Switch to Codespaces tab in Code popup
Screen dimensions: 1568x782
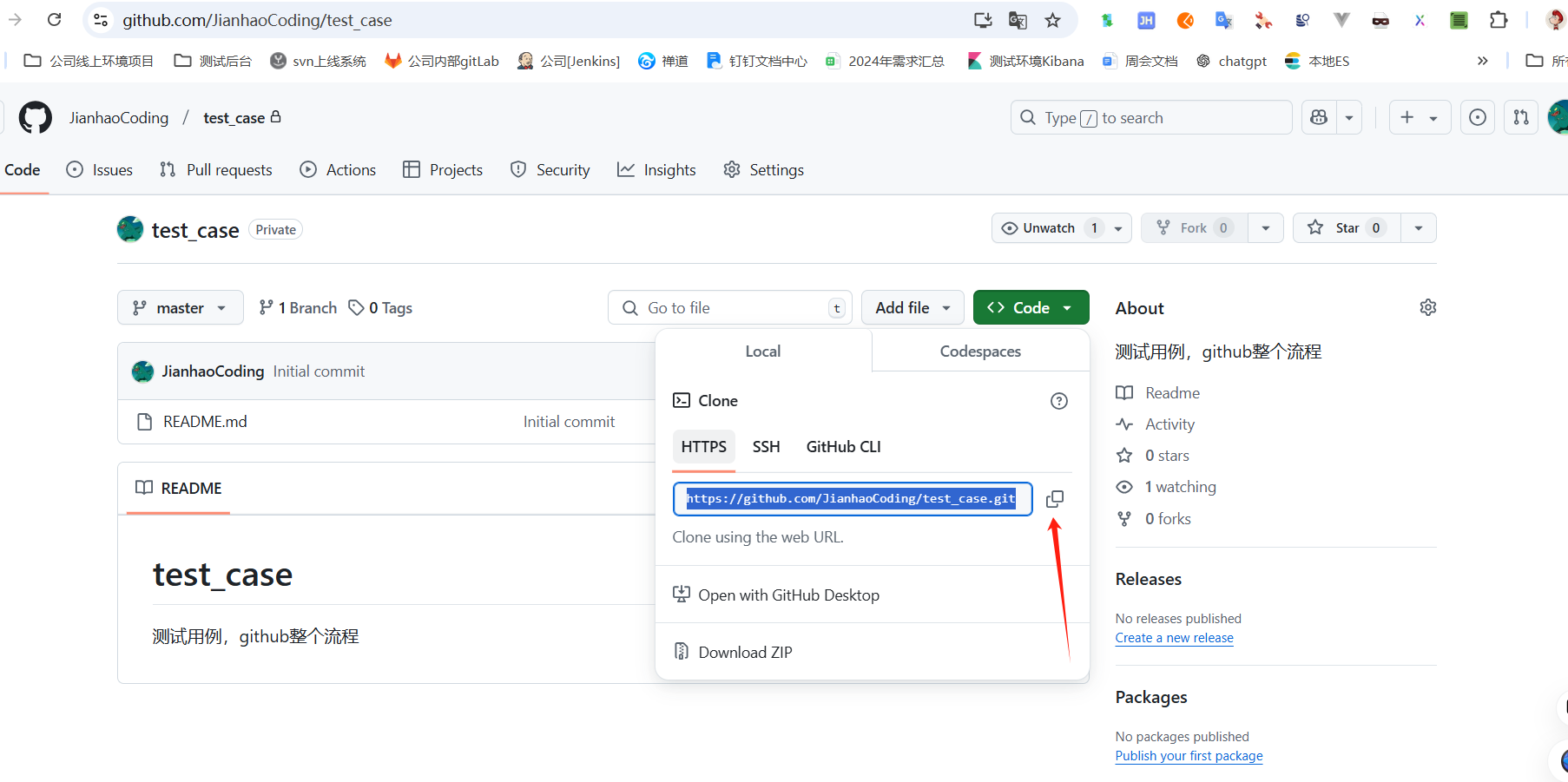(x=980, y=352)
